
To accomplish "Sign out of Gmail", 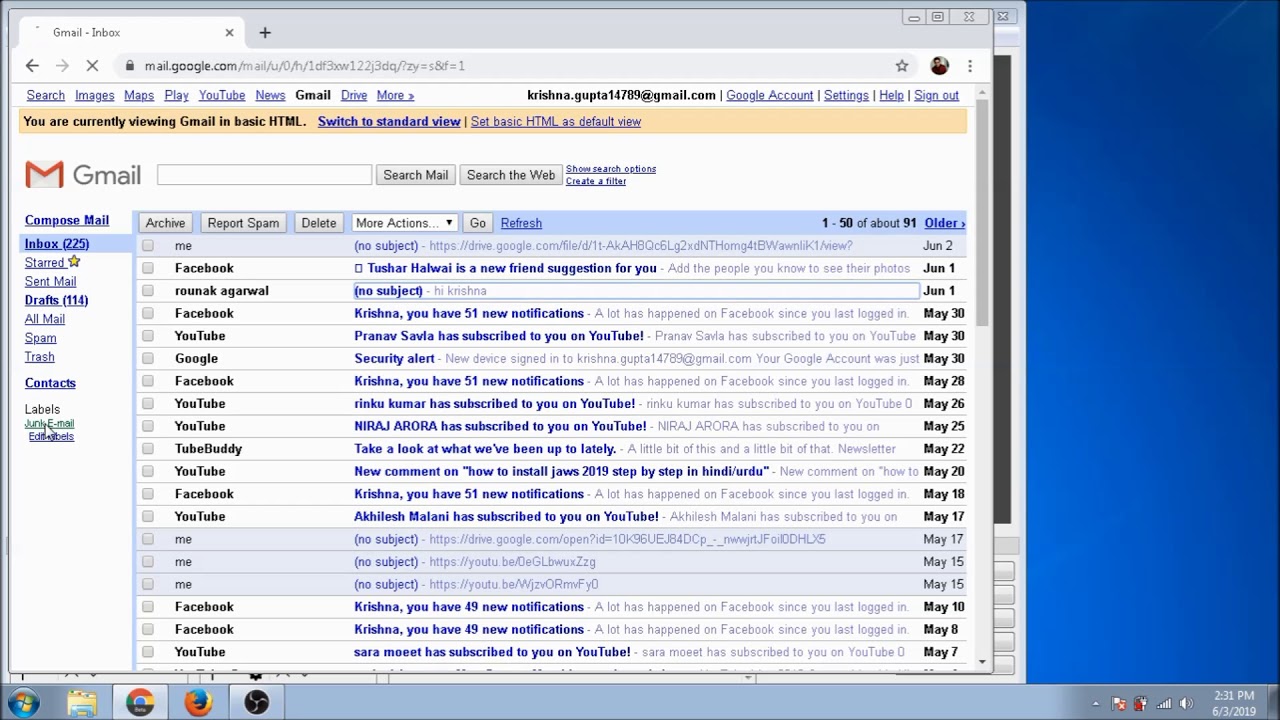I will (x=936, y=95).
